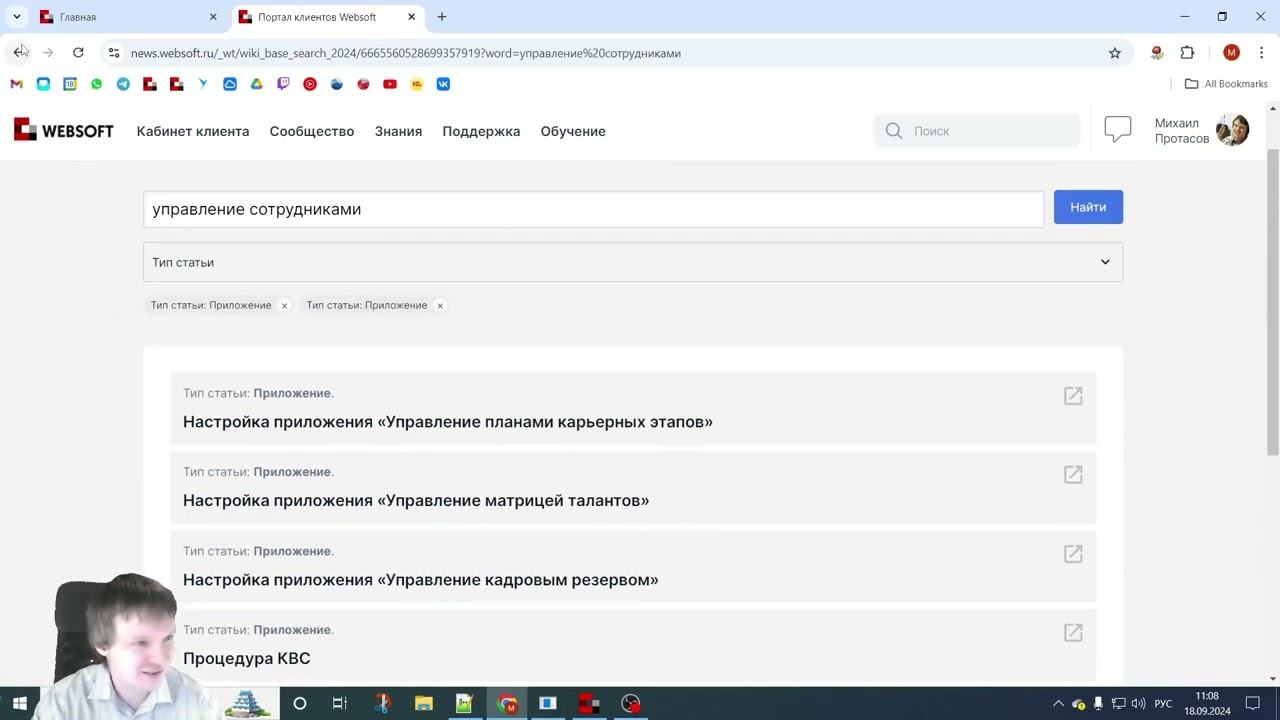
Task: Open Поддержка menu
Action: (x=481, y=131)
